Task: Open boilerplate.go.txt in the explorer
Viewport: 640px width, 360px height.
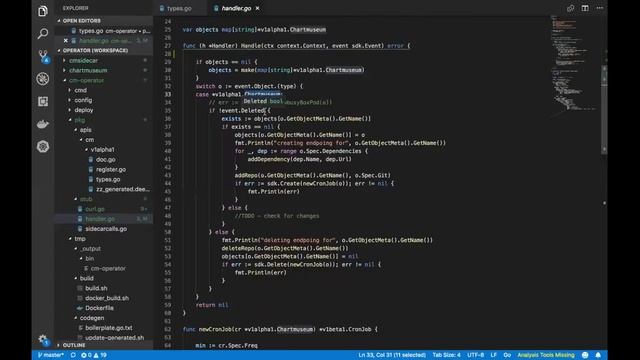Action: click(x=109, y=328)
